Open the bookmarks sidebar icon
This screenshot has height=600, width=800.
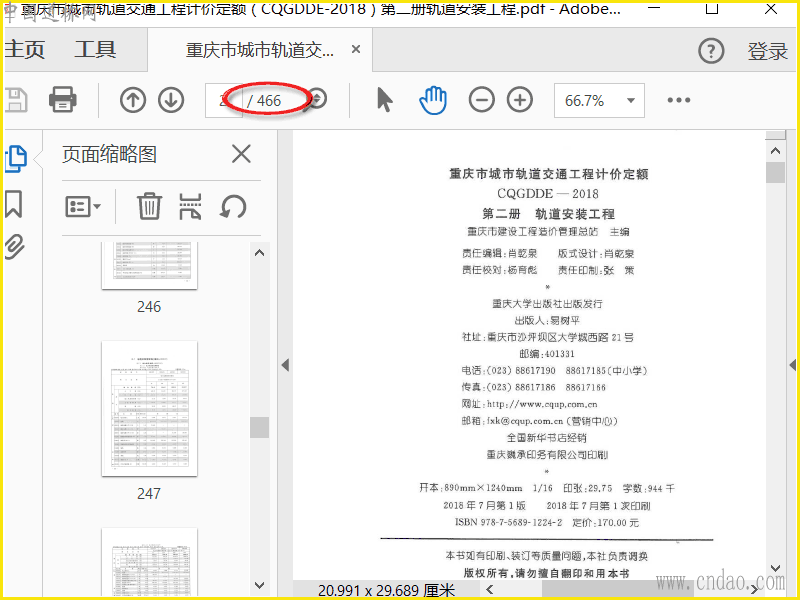(14, 204)
